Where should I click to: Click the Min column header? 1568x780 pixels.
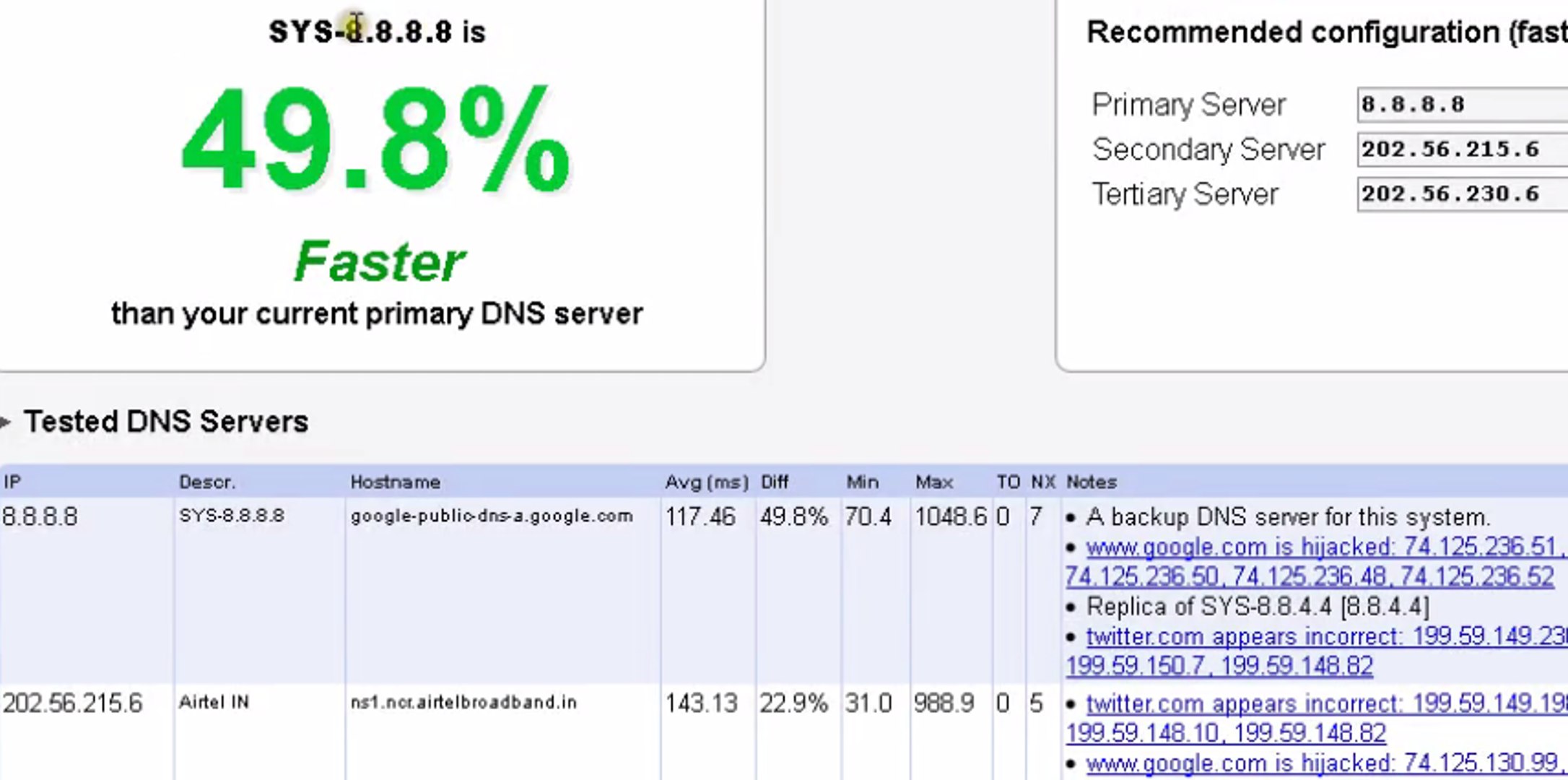[862, 482]
